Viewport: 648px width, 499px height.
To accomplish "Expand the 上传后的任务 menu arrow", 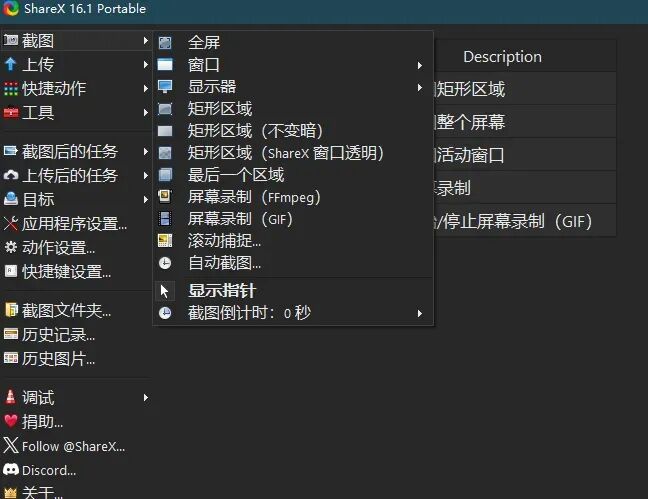I will pyautogui.click(x=145, y=175).
